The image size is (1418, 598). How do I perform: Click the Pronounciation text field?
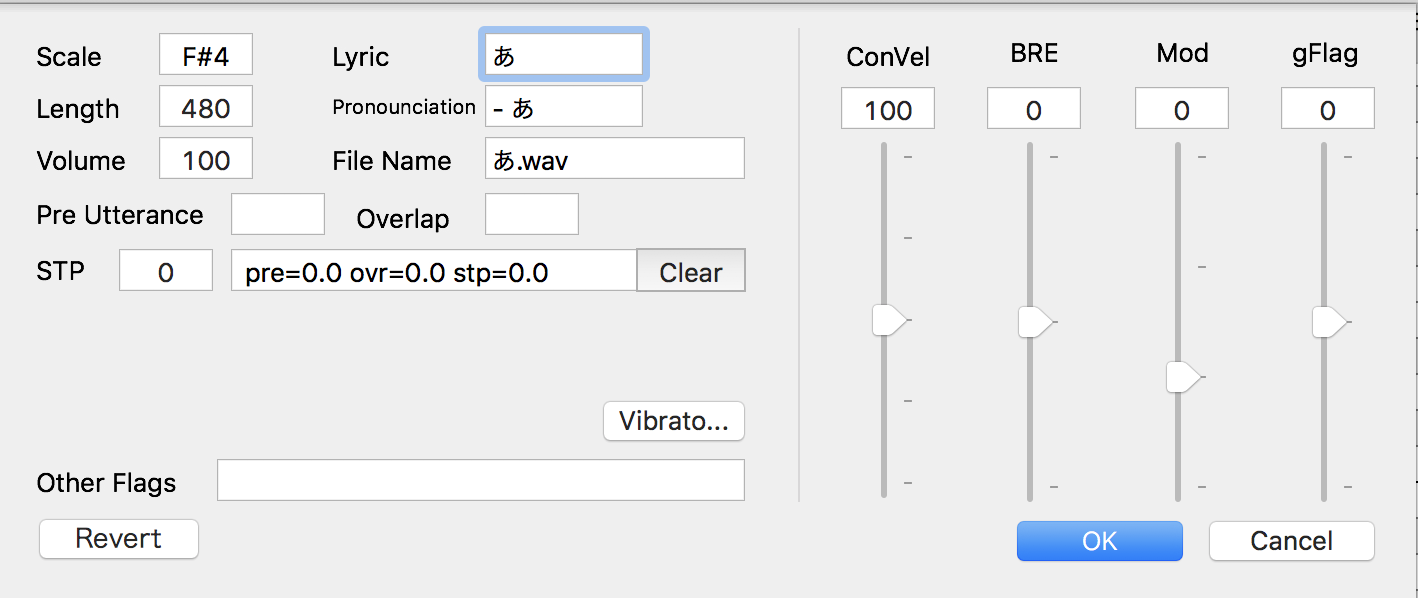pos(563,107)
